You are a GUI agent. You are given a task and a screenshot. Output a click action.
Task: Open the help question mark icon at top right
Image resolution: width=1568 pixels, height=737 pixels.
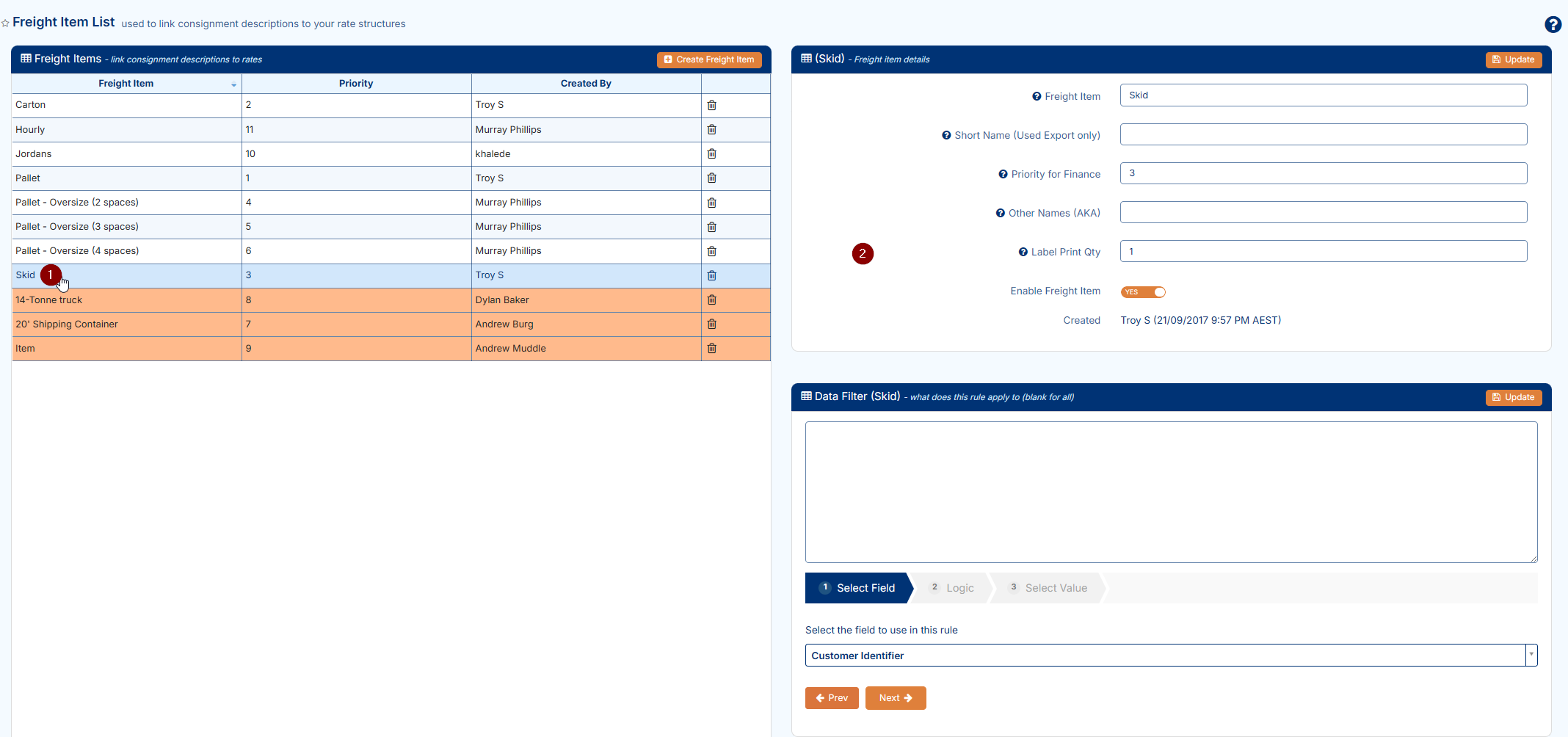pos(1553,24)
